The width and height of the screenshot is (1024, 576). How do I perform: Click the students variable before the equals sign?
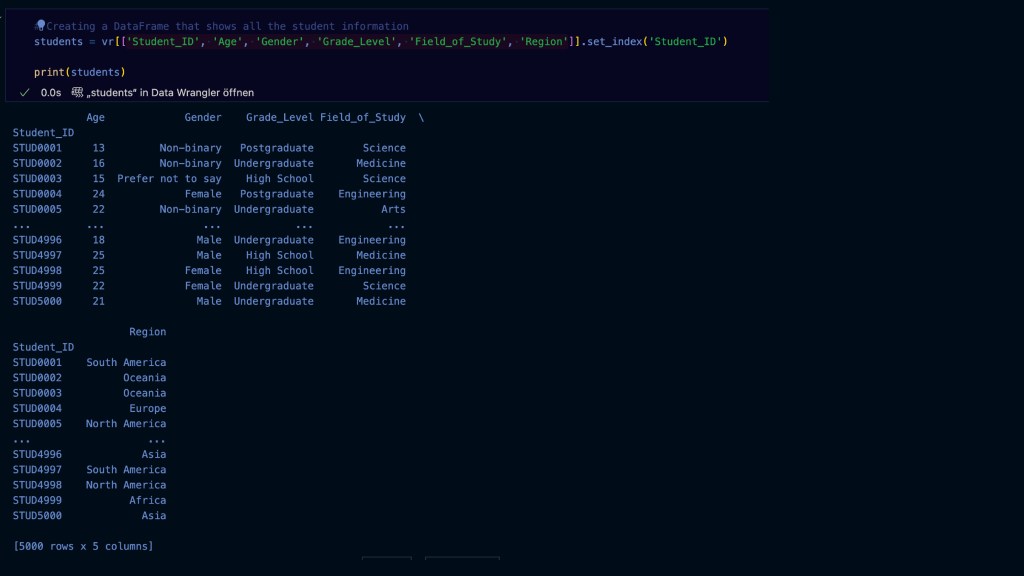coord(58,42)
